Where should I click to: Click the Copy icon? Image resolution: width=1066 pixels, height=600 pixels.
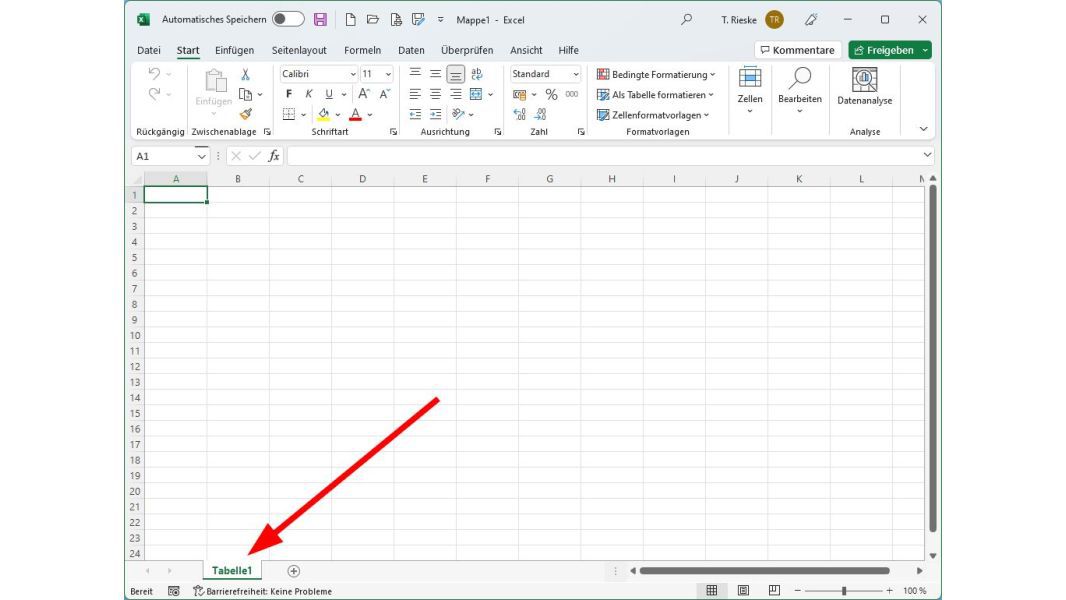(x=245, y=94)
